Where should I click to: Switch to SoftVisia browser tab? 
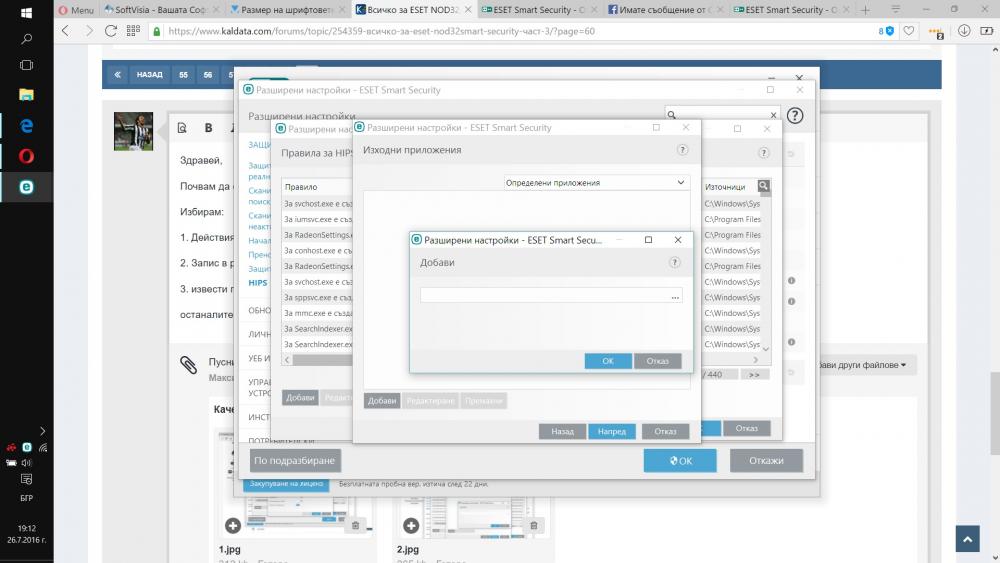pos(160,10)
